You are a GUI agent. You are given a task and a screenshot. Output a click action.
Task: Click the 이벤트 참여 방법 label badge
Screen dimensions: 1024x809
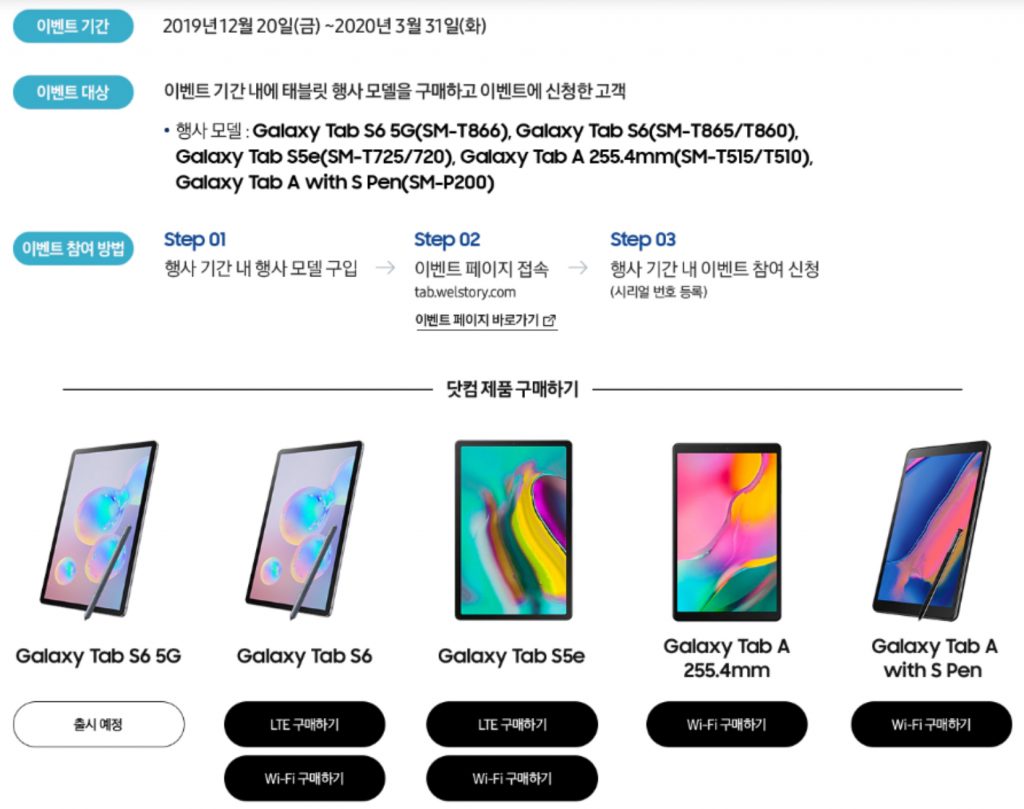(x=73, y=249)
